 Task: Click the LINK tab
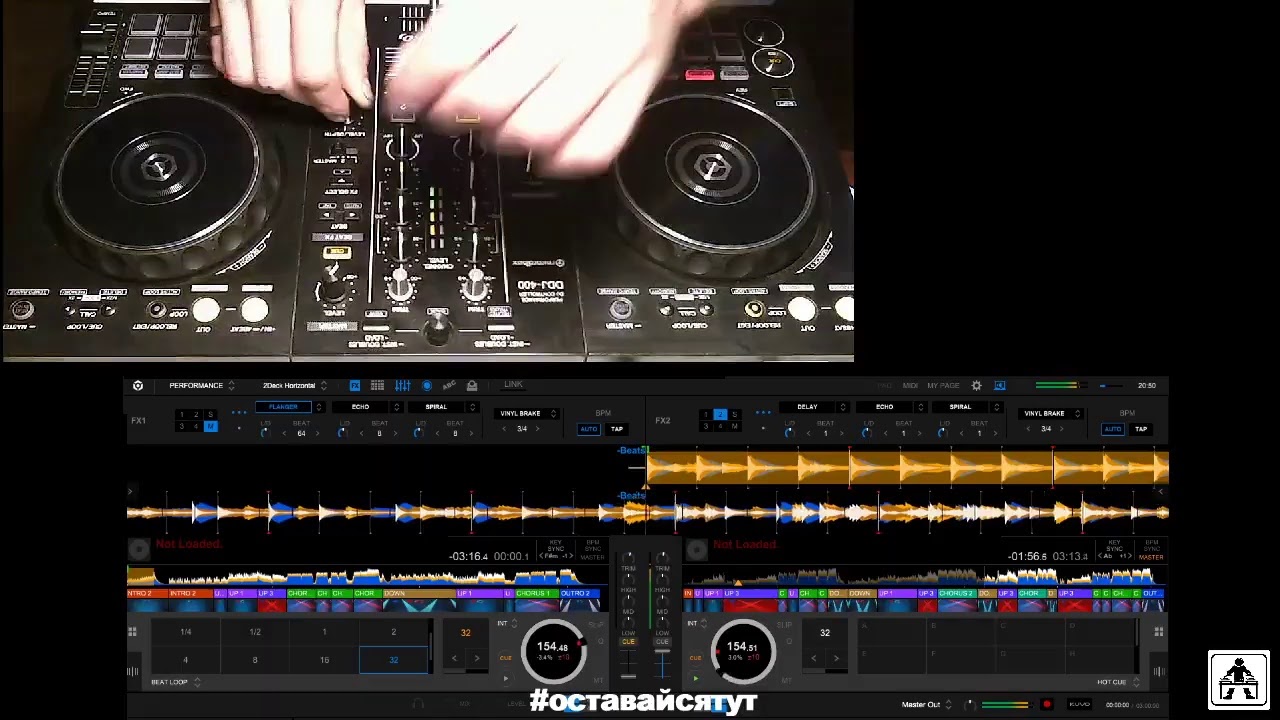(513, 385)
